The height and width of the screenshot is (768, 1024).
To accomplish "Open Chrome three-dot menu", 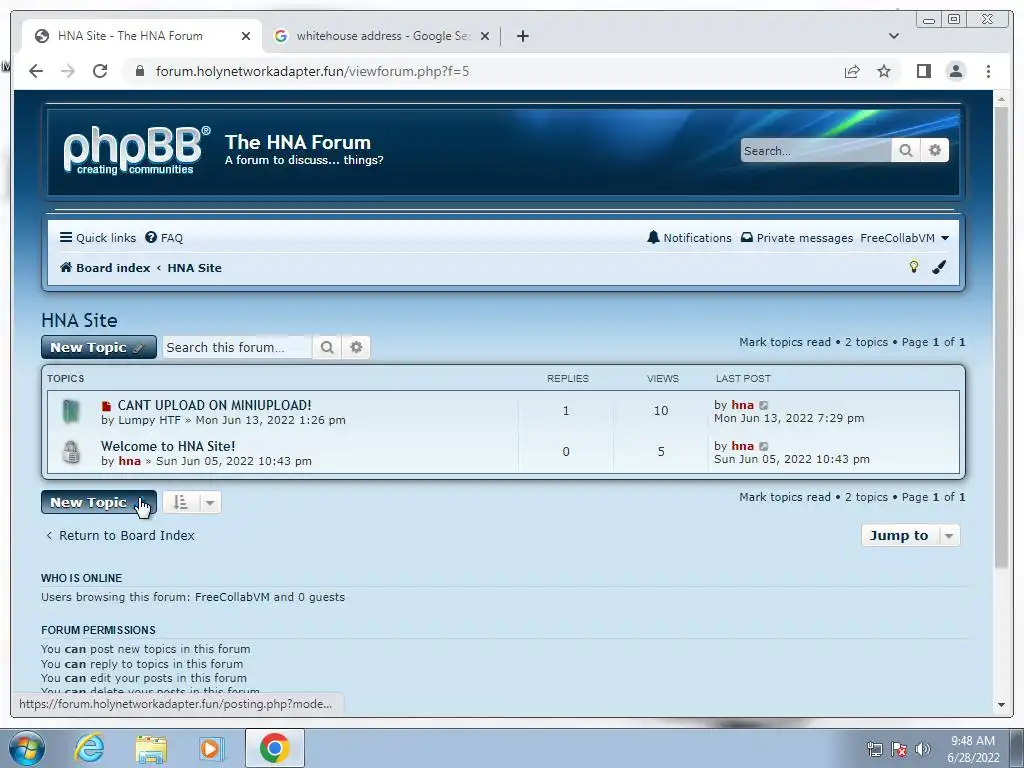I will pos(988,71).
